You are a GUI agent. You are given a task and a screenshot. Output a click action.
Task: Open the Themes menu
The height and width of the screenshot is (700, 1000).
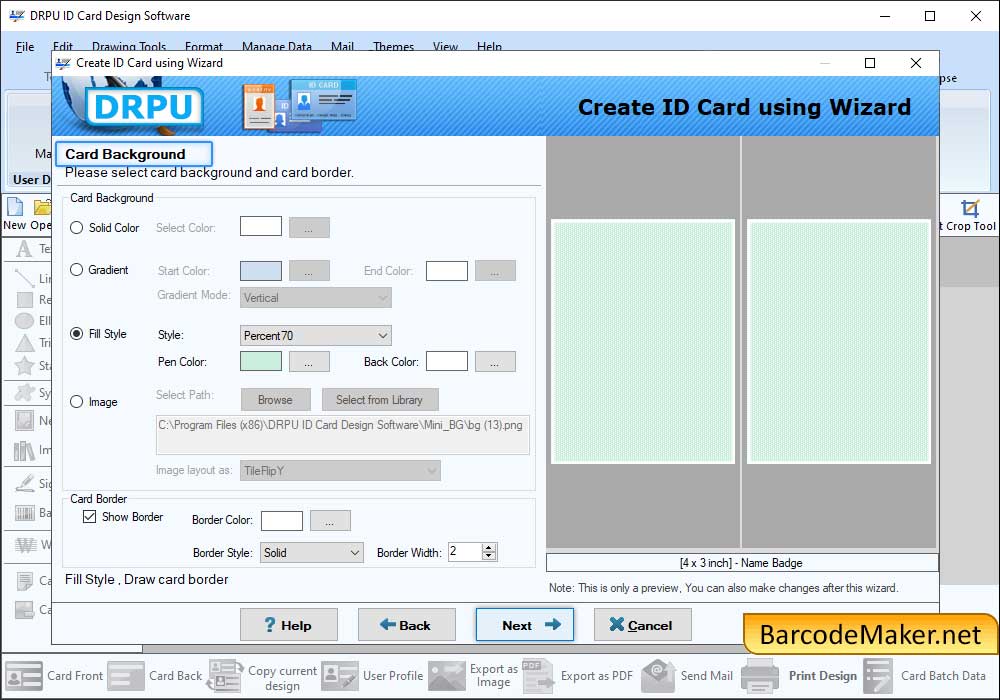pos(393,47)
